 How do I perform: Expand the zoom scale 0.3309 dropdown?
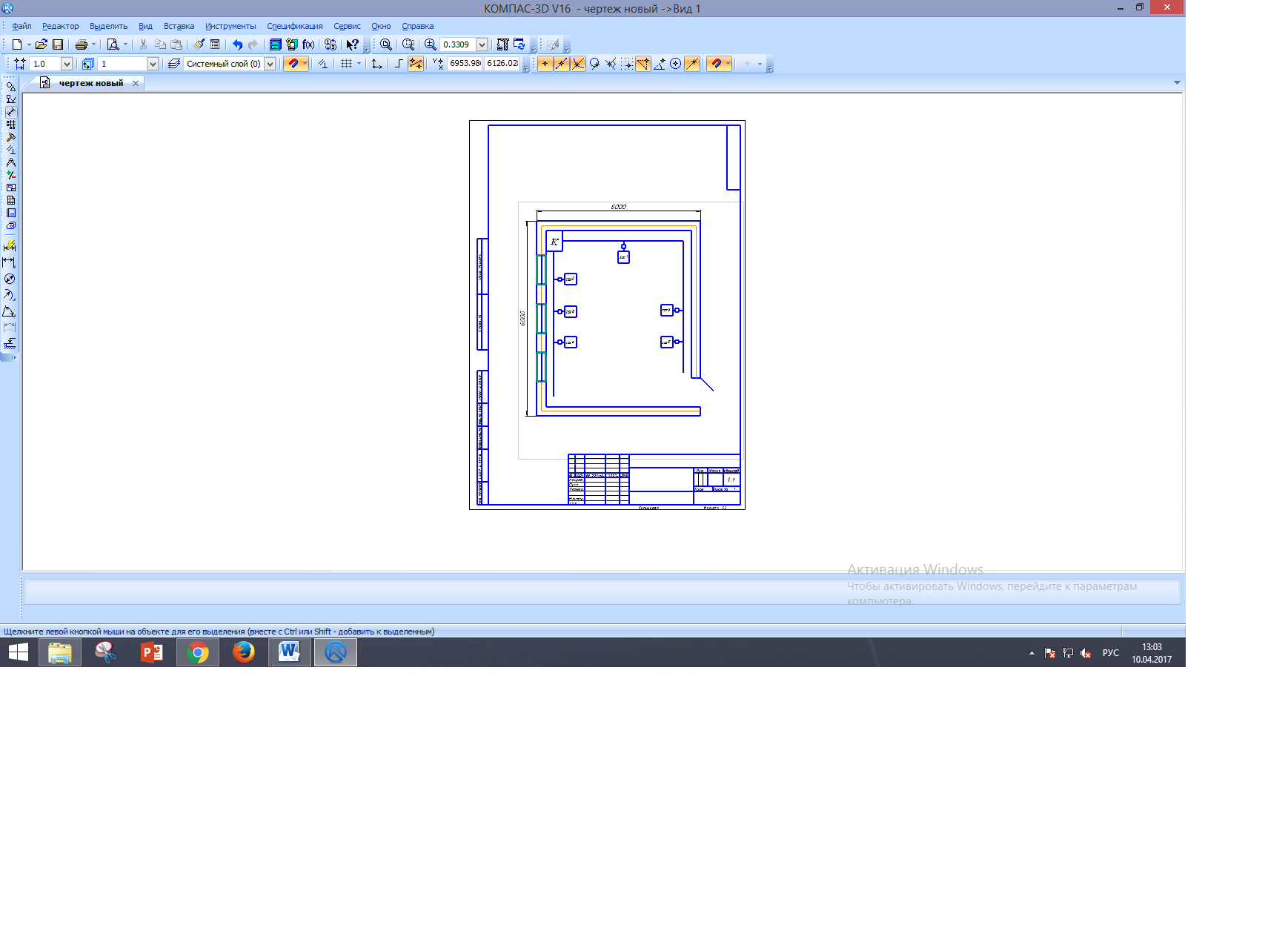482,44
